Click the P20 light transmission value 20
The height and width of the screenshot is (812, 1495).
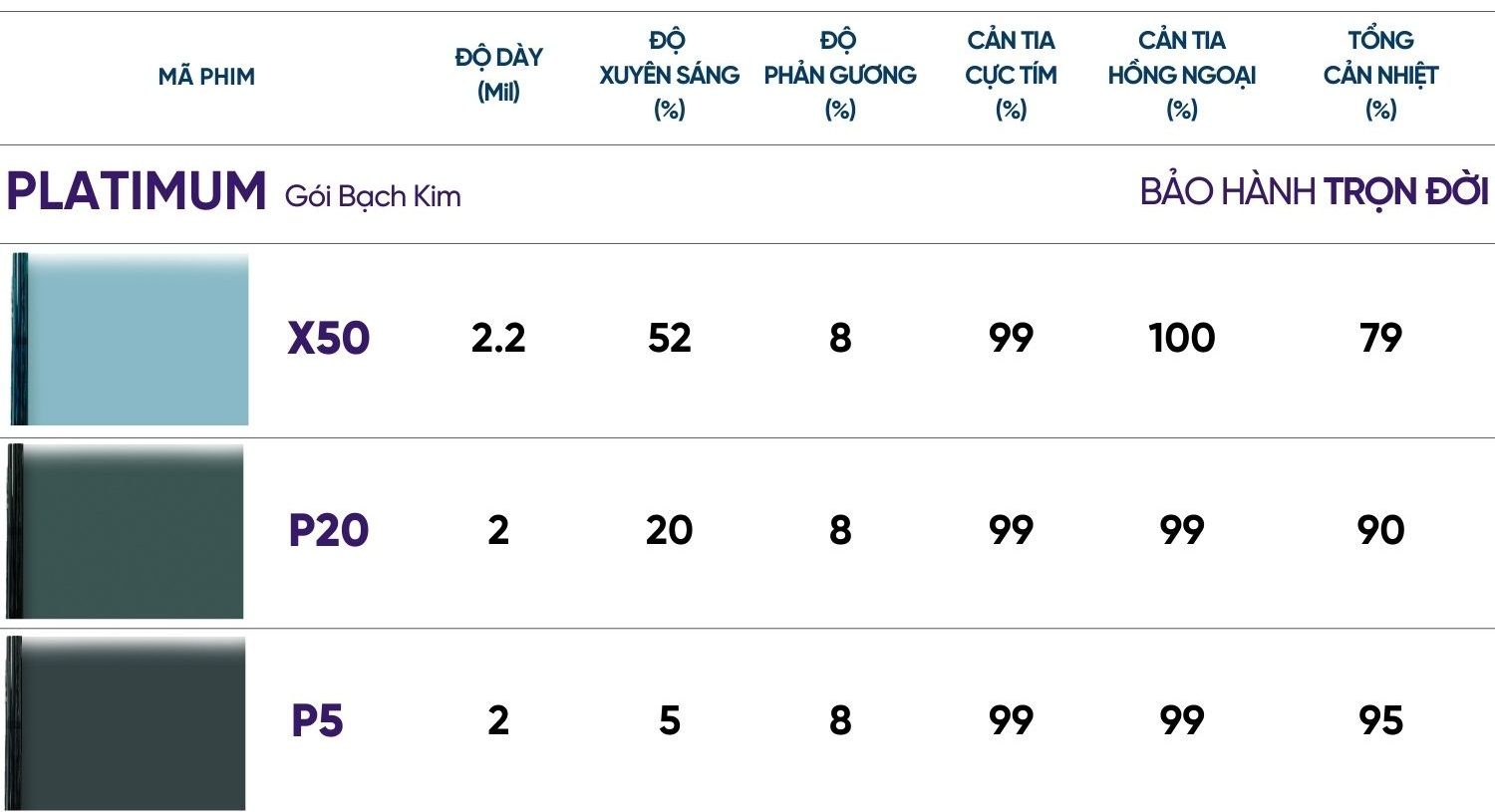pos(669,530)
